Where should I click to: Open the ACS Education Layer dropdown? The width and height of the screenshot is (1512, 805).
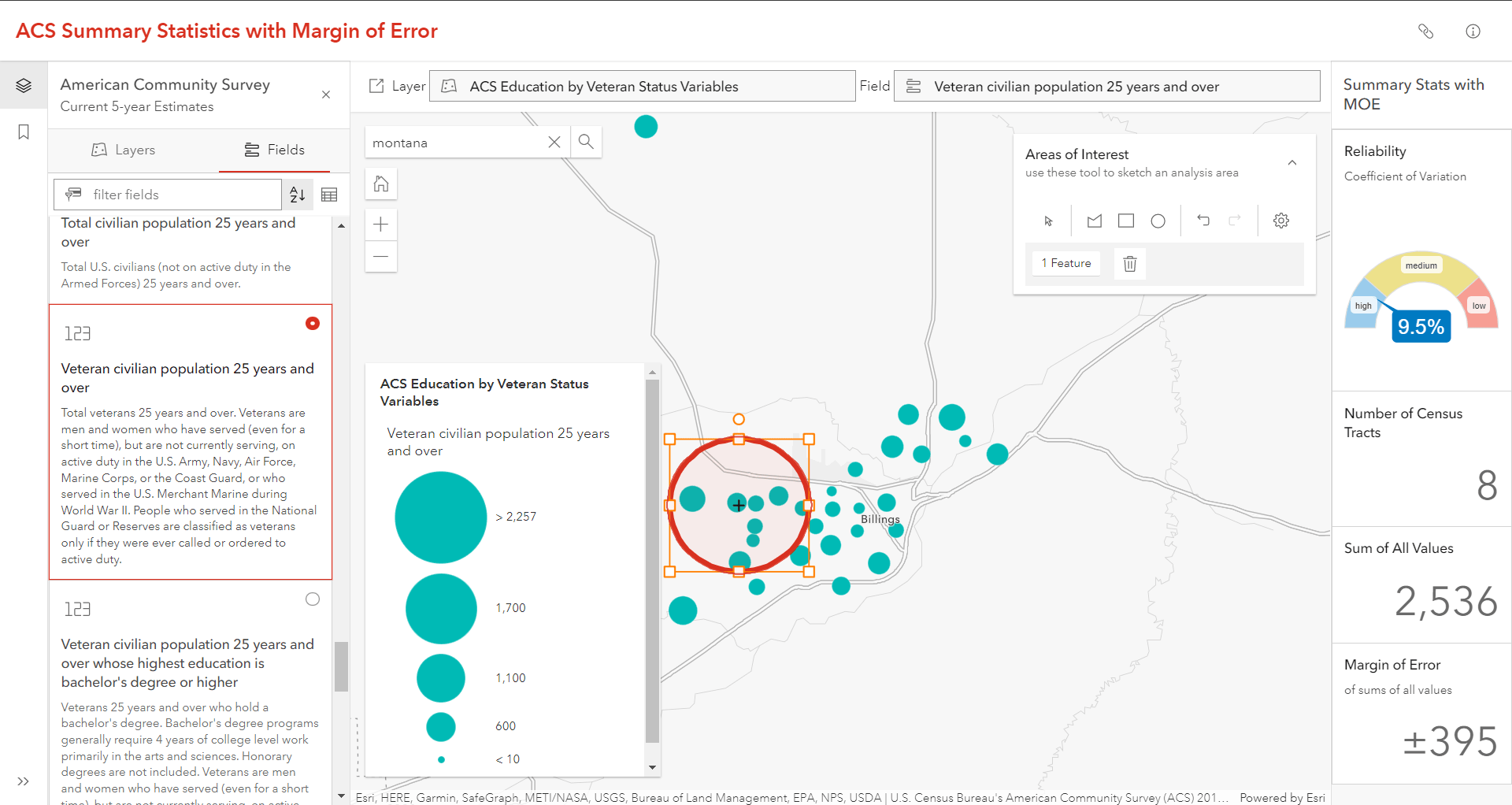pyautogui.click(x=642, y=86)
